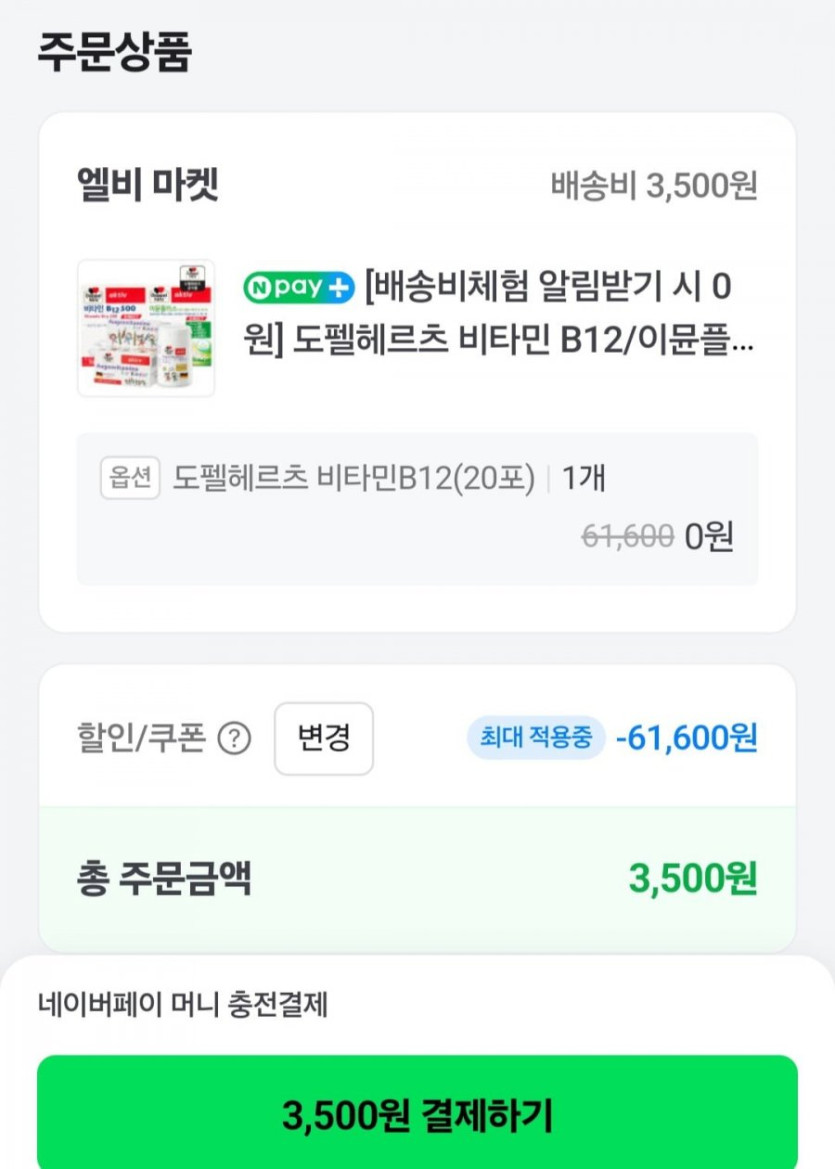Viewport: 835px width, 1169px height.
Task: Tap the green 3,500원 total amount
Action: pos(692,879)
